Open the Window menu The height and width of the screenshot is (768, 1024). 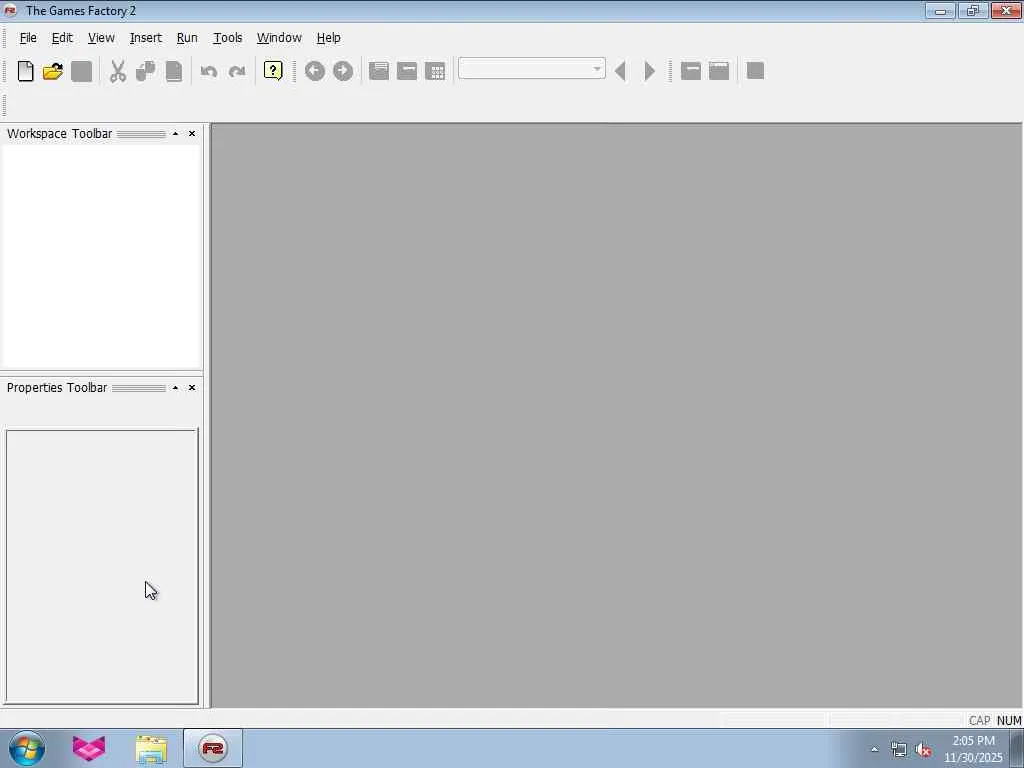pyautogui.click(x=279, y=38)
